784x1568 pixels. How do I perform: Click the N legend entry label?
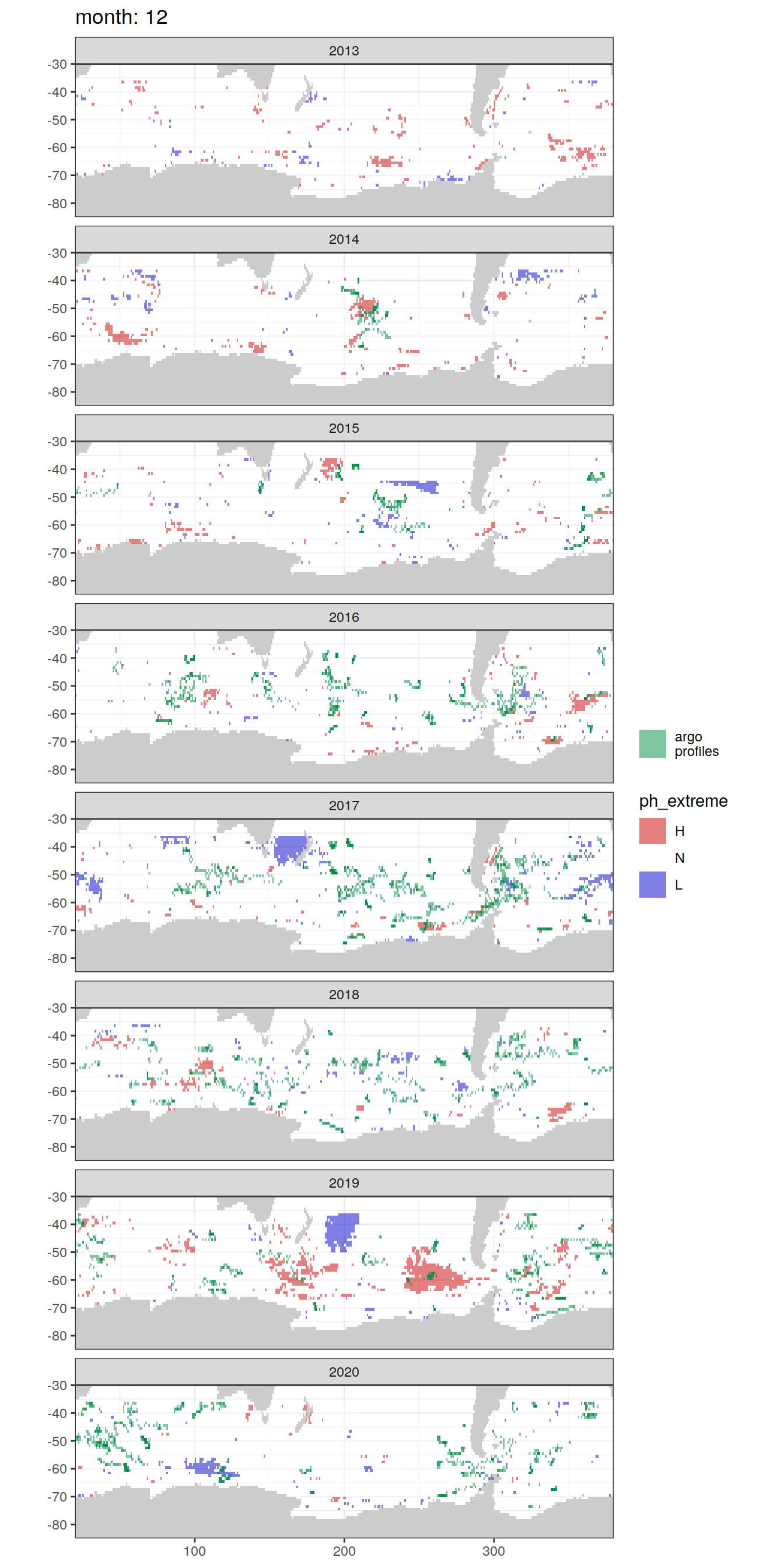[x=680, y=857]
